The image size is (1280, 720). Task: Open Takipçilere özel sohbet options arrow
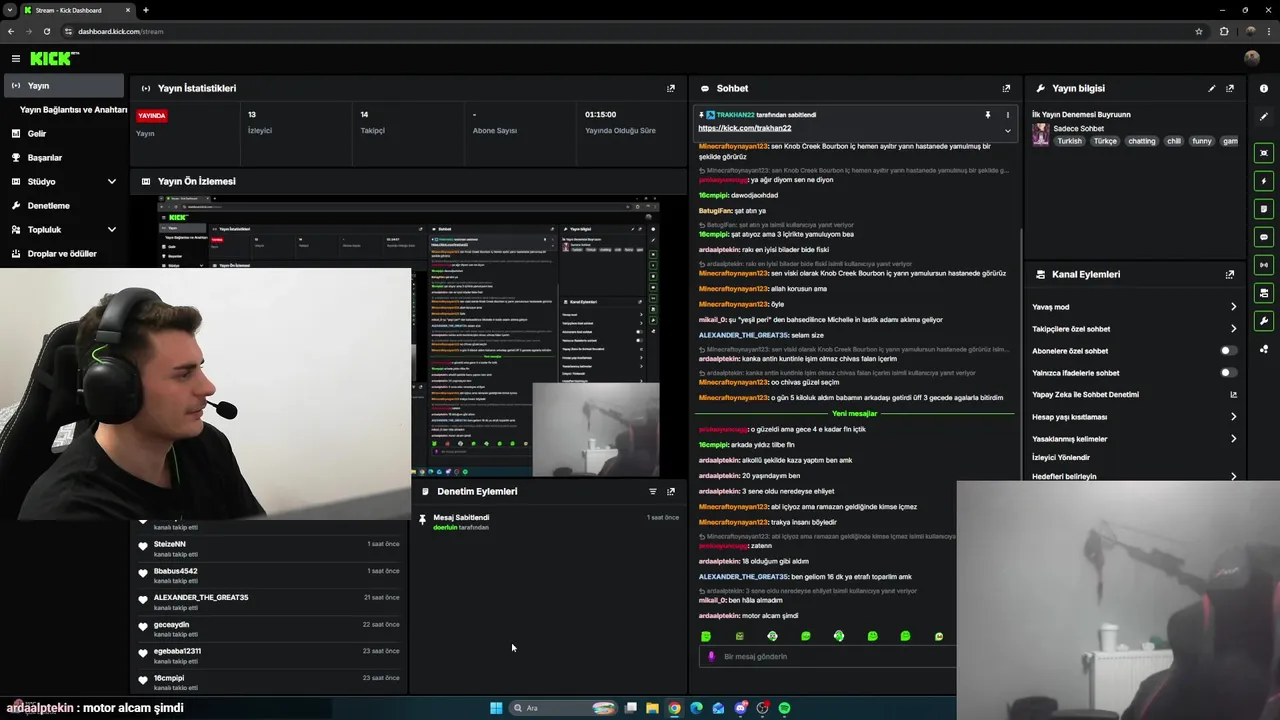tap(1233, 329)
